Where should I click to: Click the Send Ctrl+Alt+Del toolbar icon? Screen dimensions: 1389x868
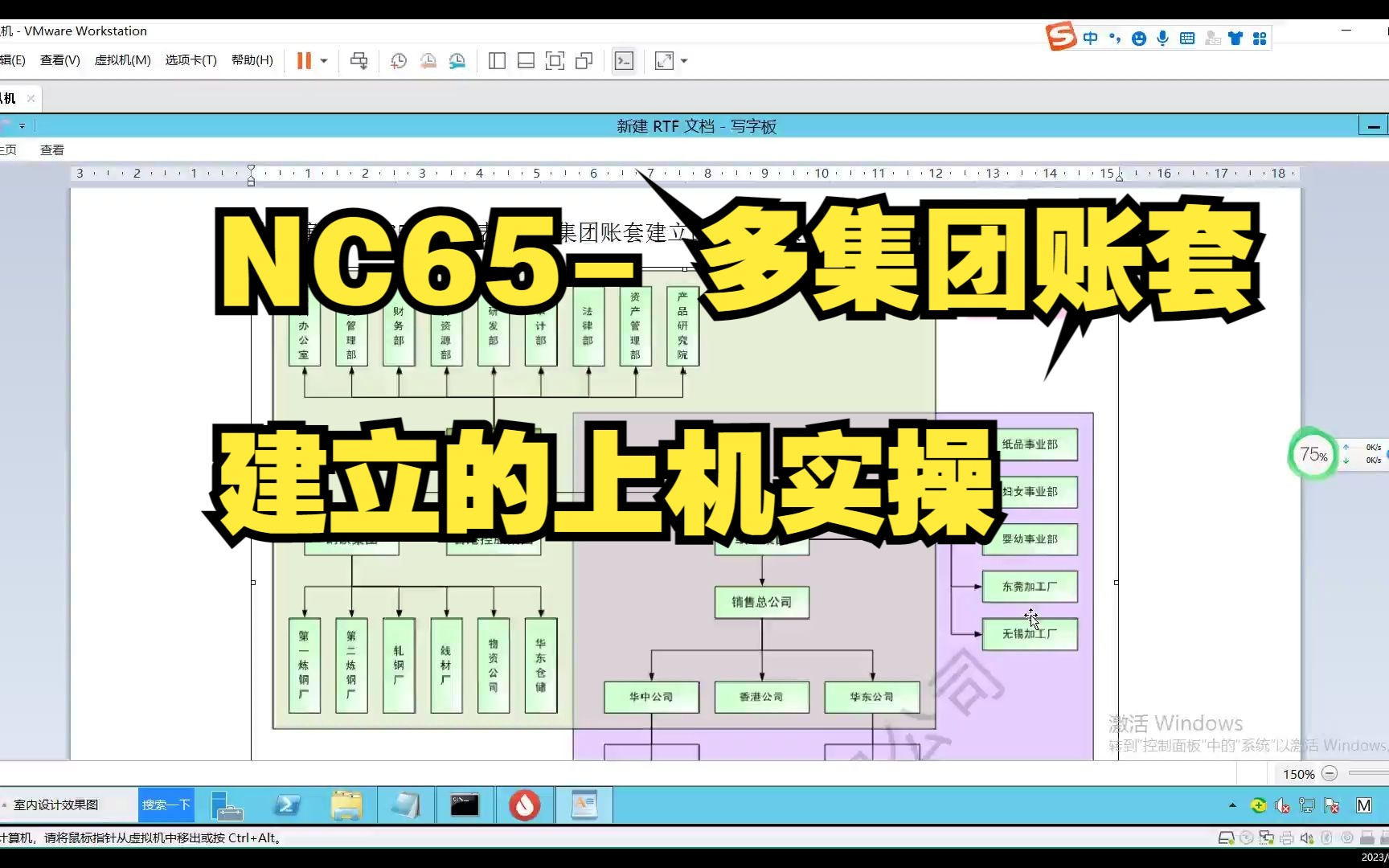pos(359,61)
